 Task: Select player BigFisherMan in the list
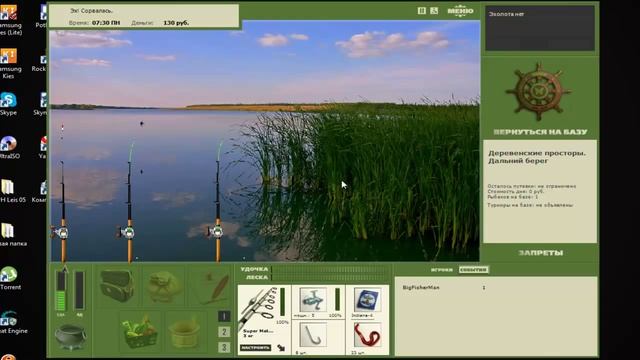(x=421, y=288)
